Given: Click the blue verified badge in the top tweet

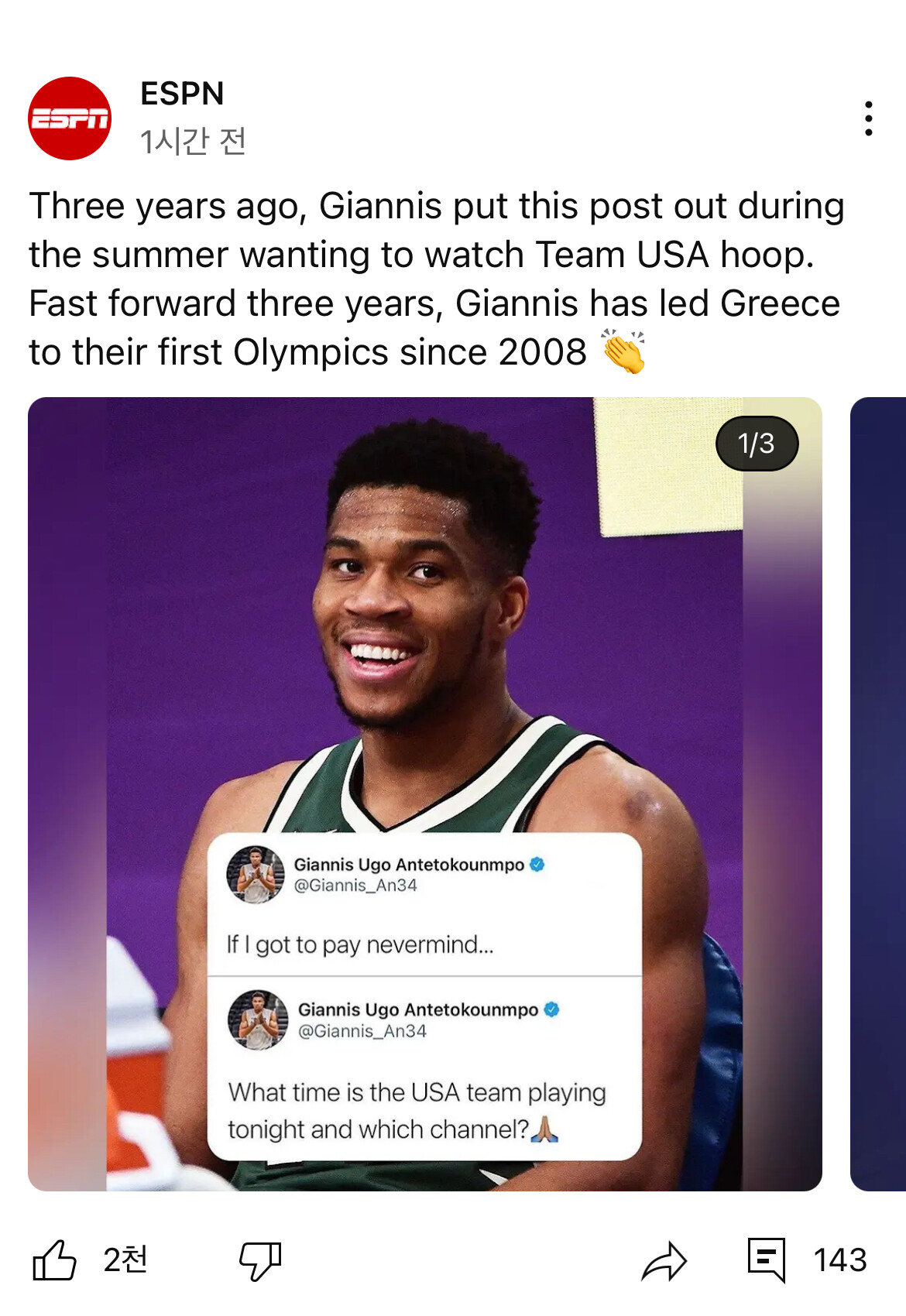Looking at the screenshot, I should tap(537, 865).
